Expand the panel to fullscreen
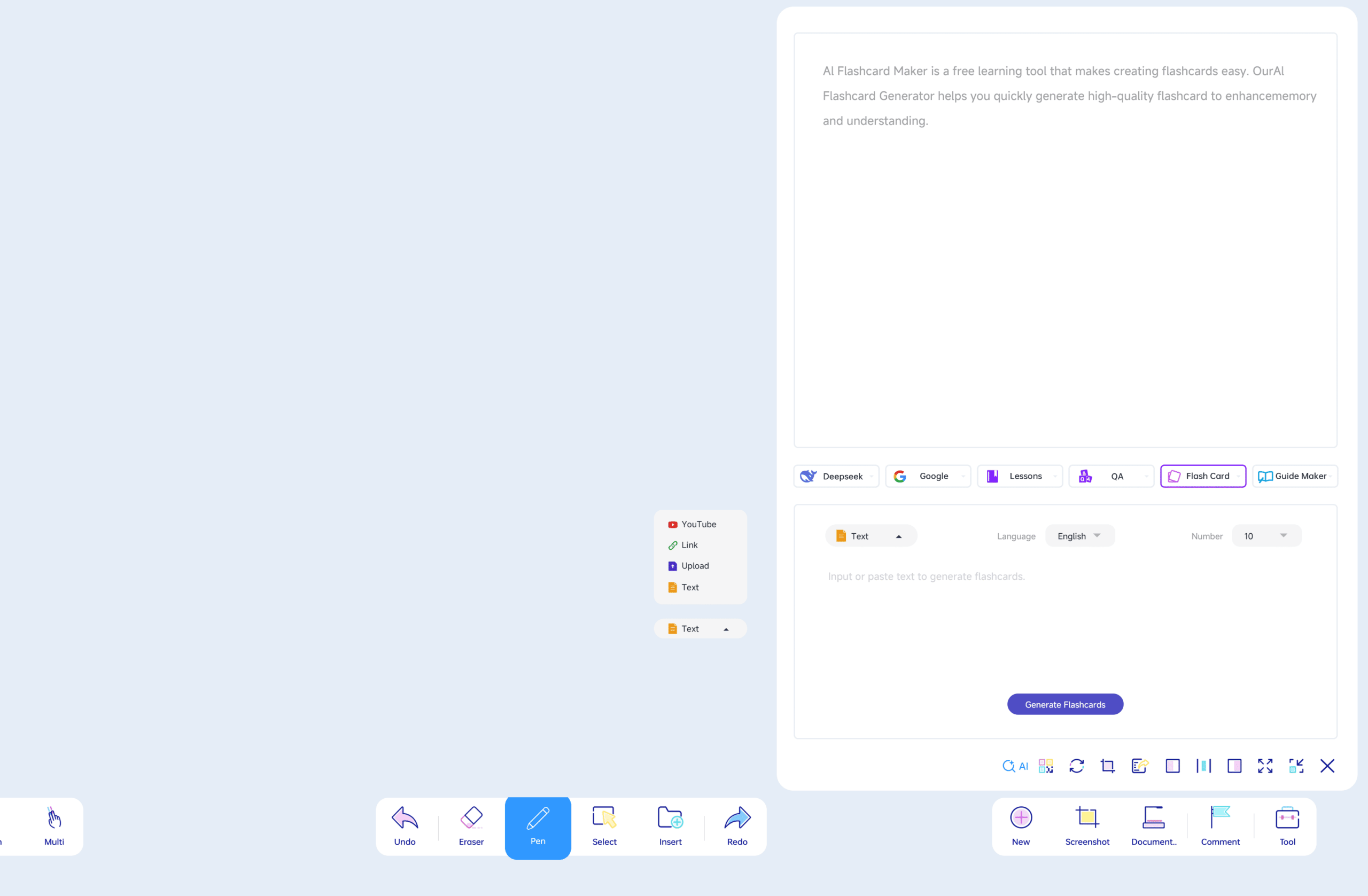1368x896 pixels. click(x=1265, y=766)
